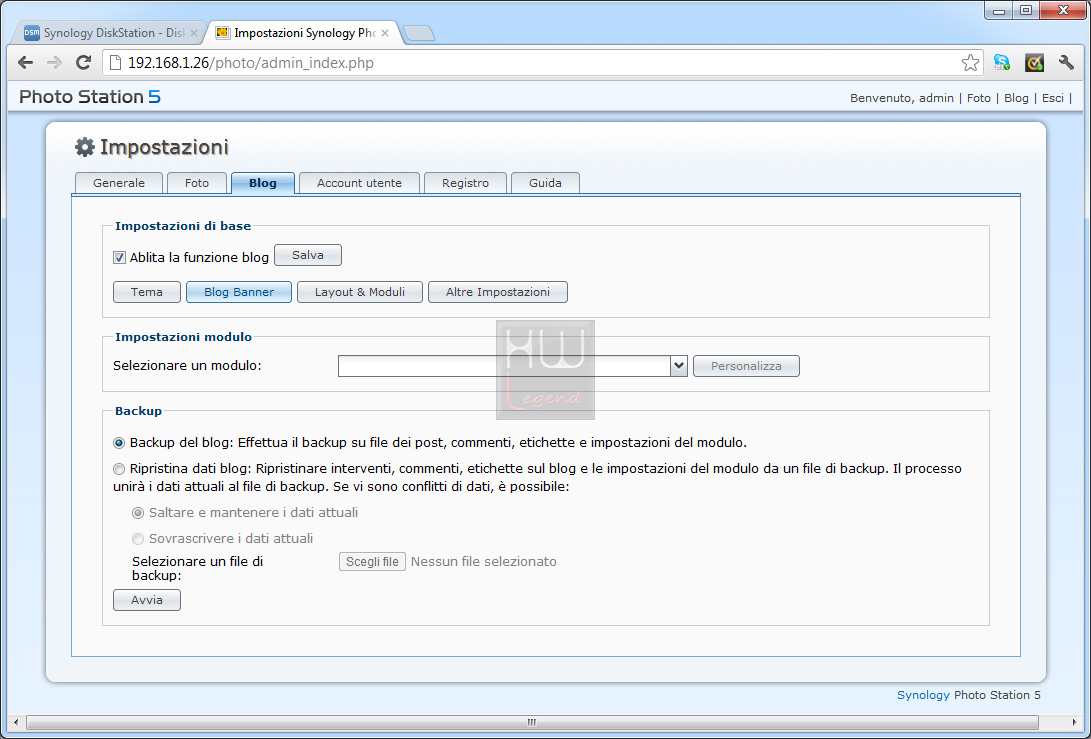Click the browser forward arrow

point(54,63)
